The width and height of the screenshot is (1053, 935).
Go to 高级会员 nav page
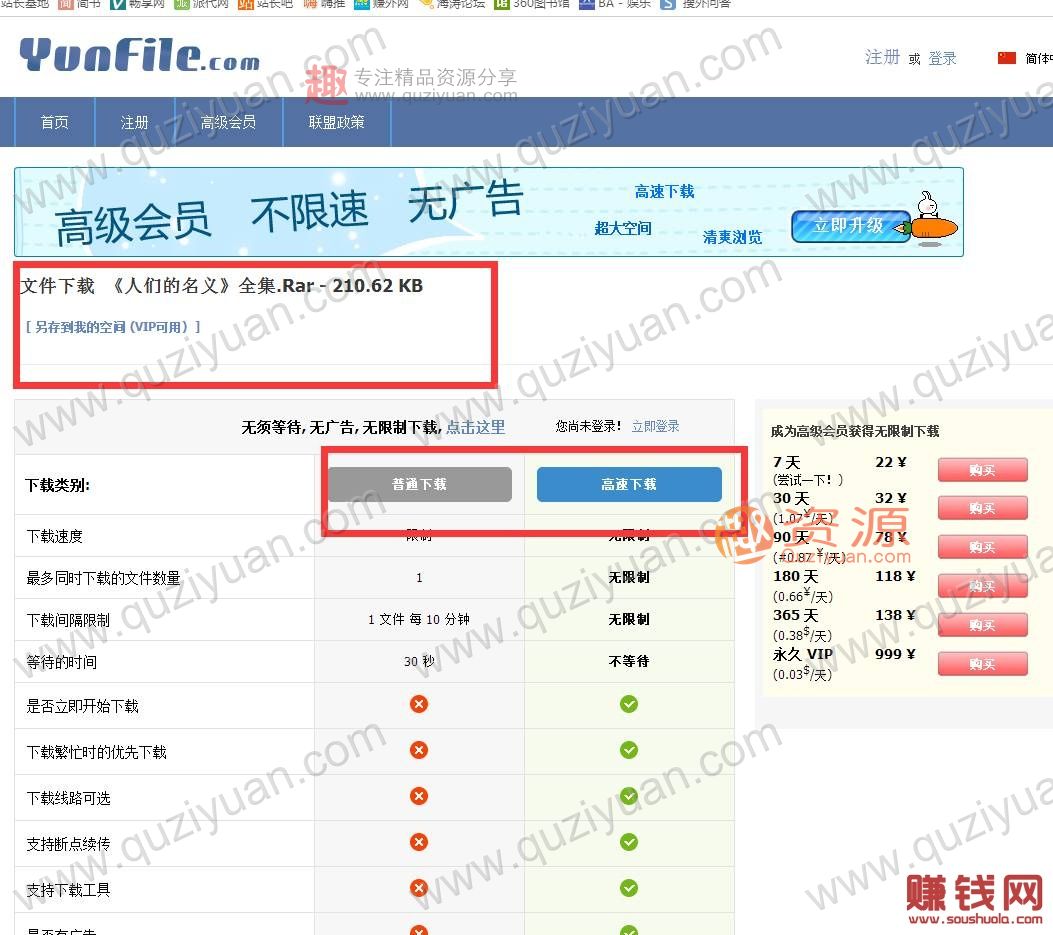(228, 122)
